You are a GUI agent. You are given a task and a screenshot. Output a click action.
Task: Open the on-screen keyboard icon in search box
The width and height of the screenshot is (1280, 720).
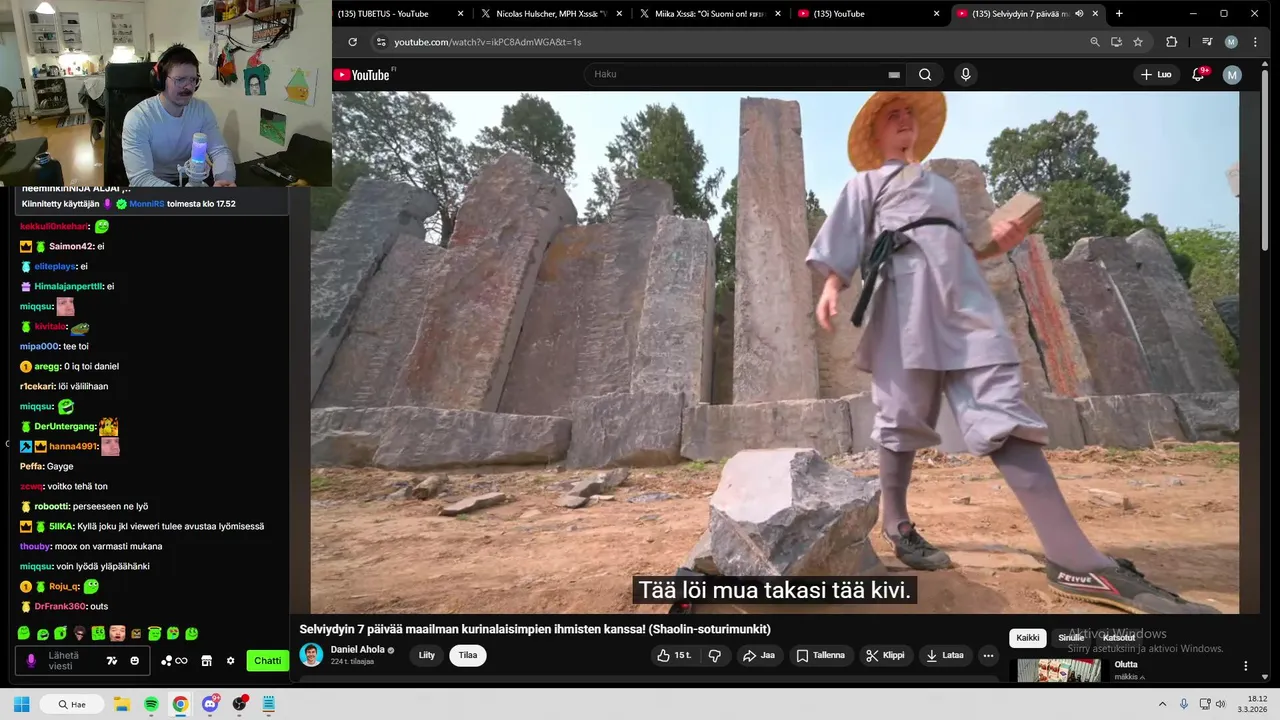coord(894,75)
